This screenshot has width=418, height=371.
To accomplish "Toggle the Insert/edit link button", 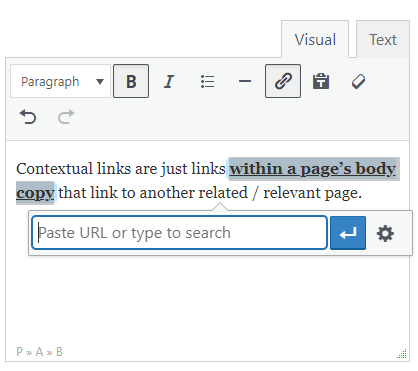I will 283,81.
